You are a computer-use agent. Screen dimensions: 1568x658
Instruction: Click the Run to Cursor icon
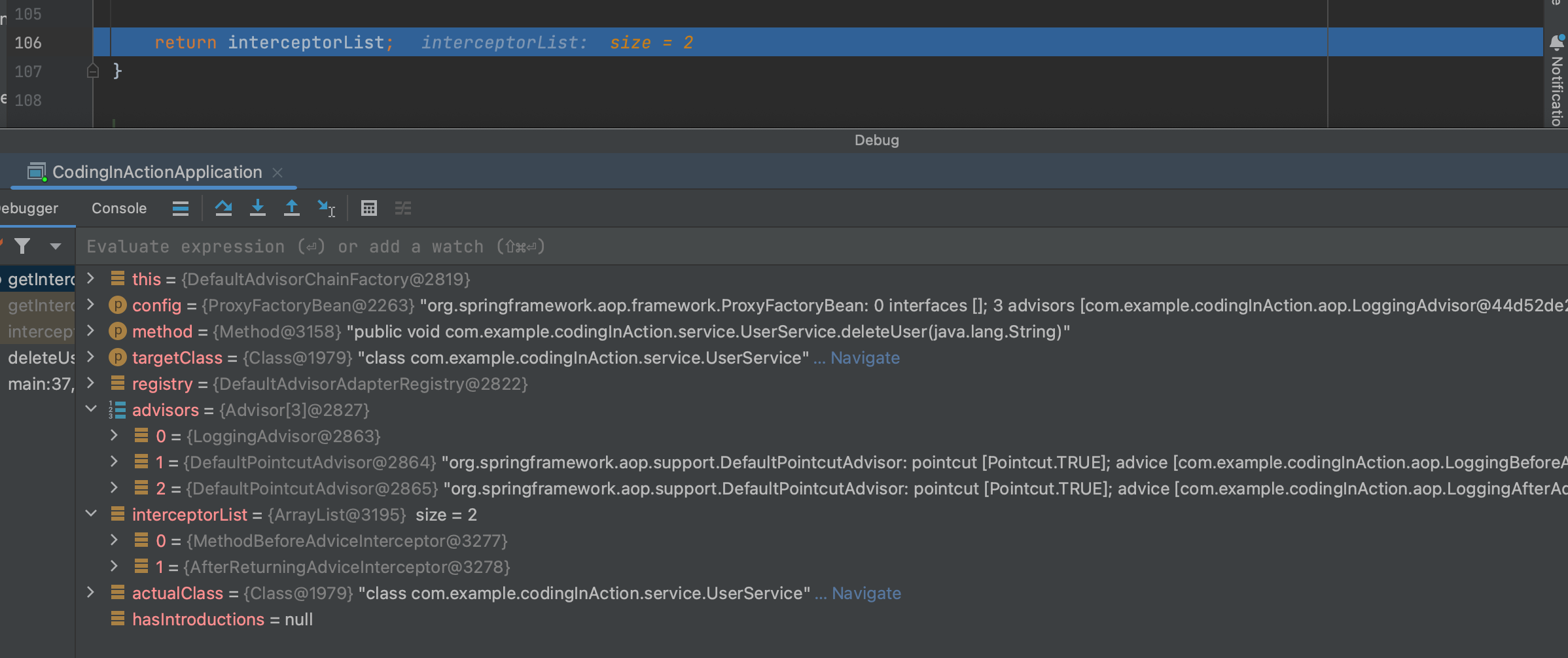click(x=326, y=208)
